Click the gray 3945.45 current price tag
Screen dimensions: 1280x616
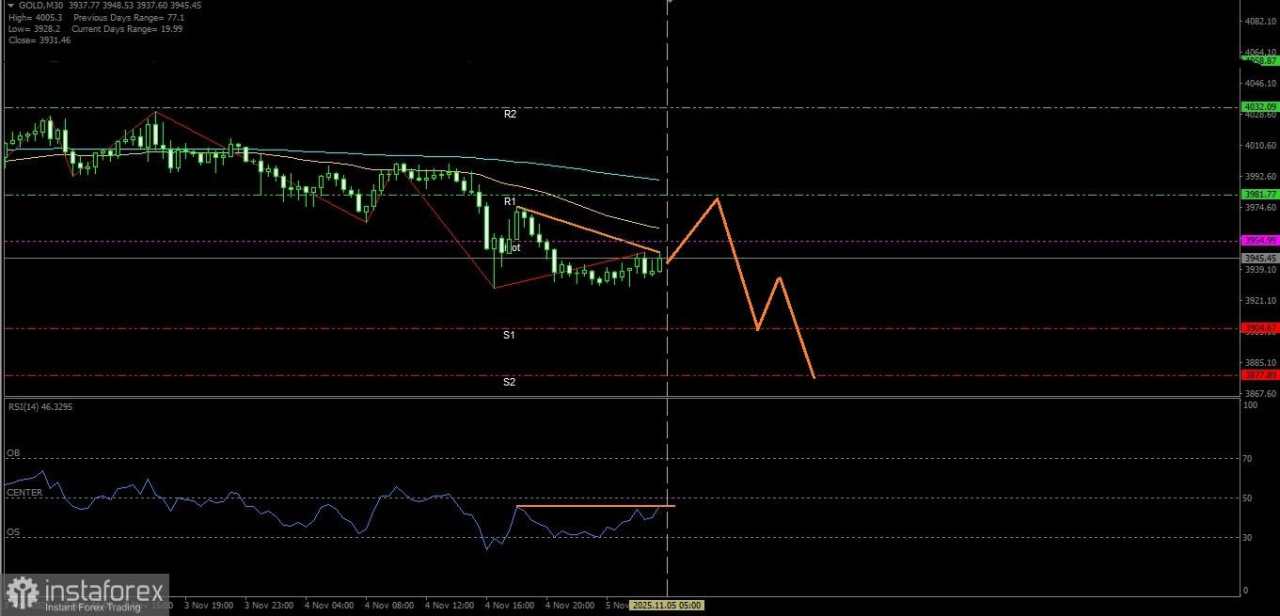point(1259,258)
